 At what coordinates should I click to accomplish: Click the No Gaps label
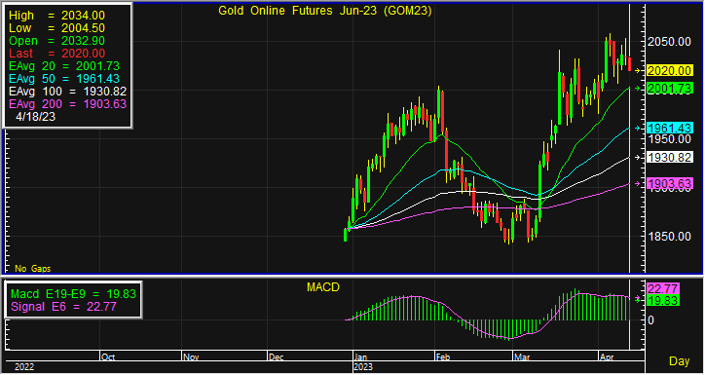point(33,269)
